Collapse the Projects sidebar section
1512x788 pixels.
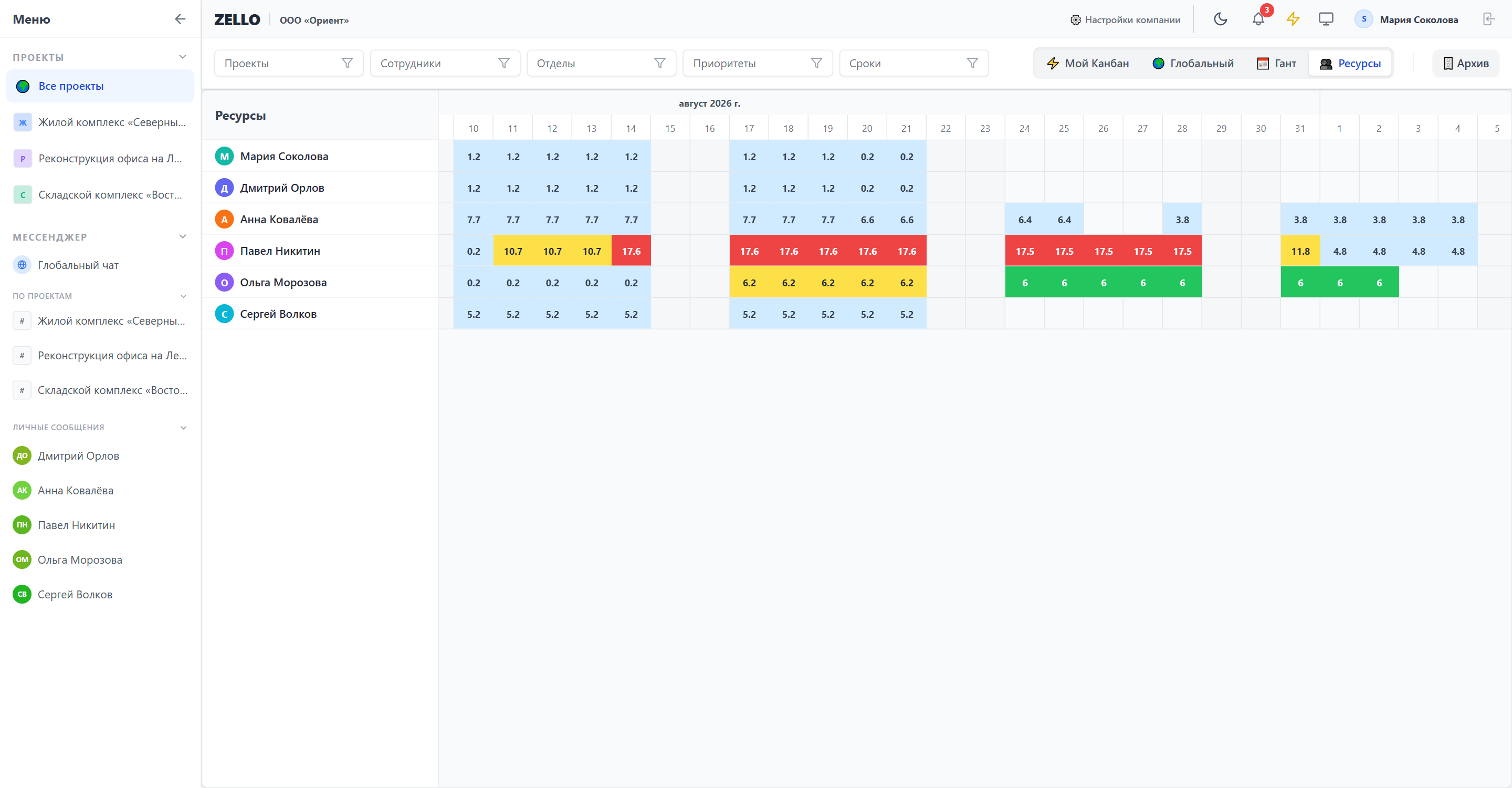pyautogui.click(x=183, y=57)
